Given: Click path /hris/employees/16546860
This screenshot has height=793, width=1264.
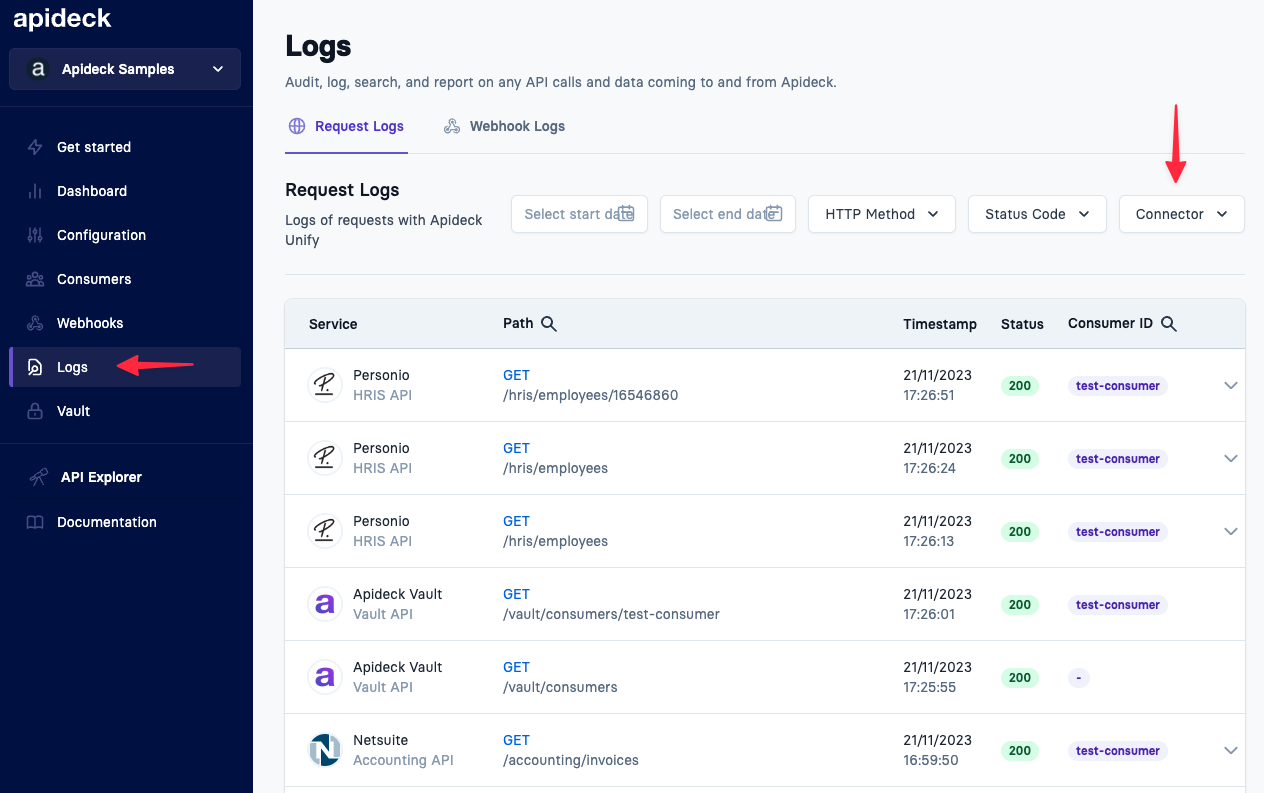Looking at the screenshot, I should (x=590, y=395).
